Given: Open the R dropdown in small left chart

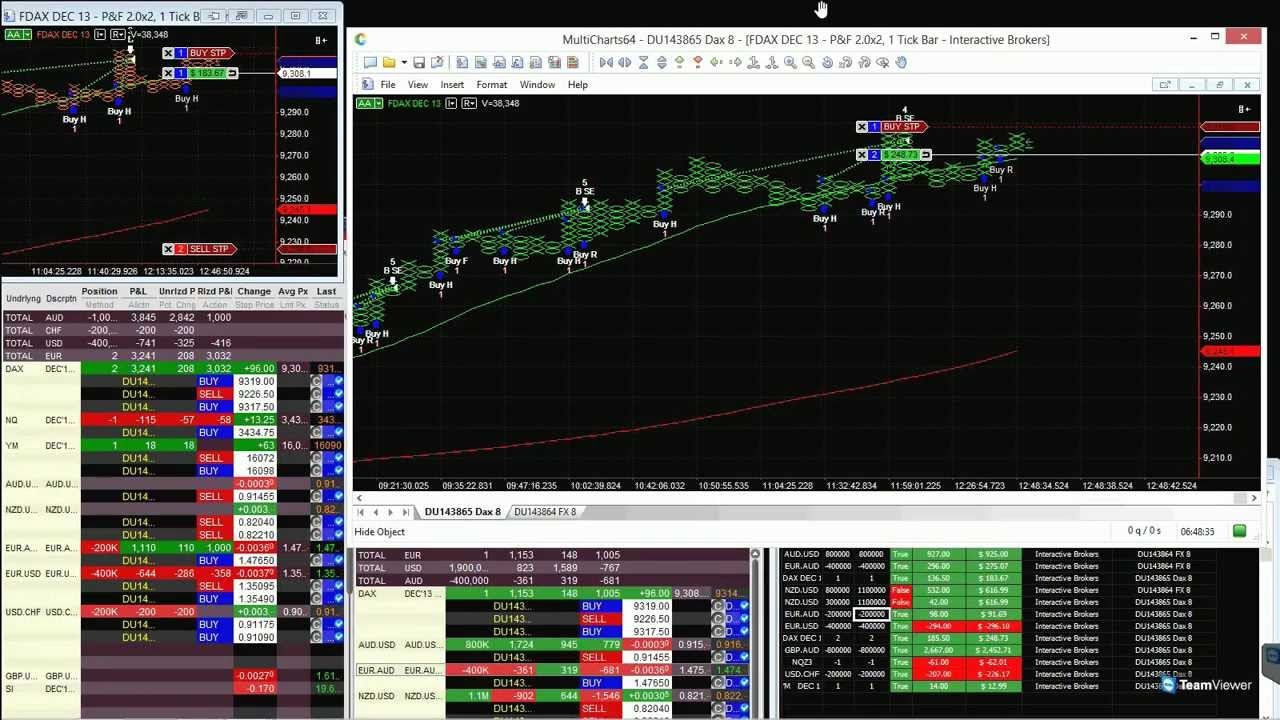Looking at the screenshot, I should point(118,35).
